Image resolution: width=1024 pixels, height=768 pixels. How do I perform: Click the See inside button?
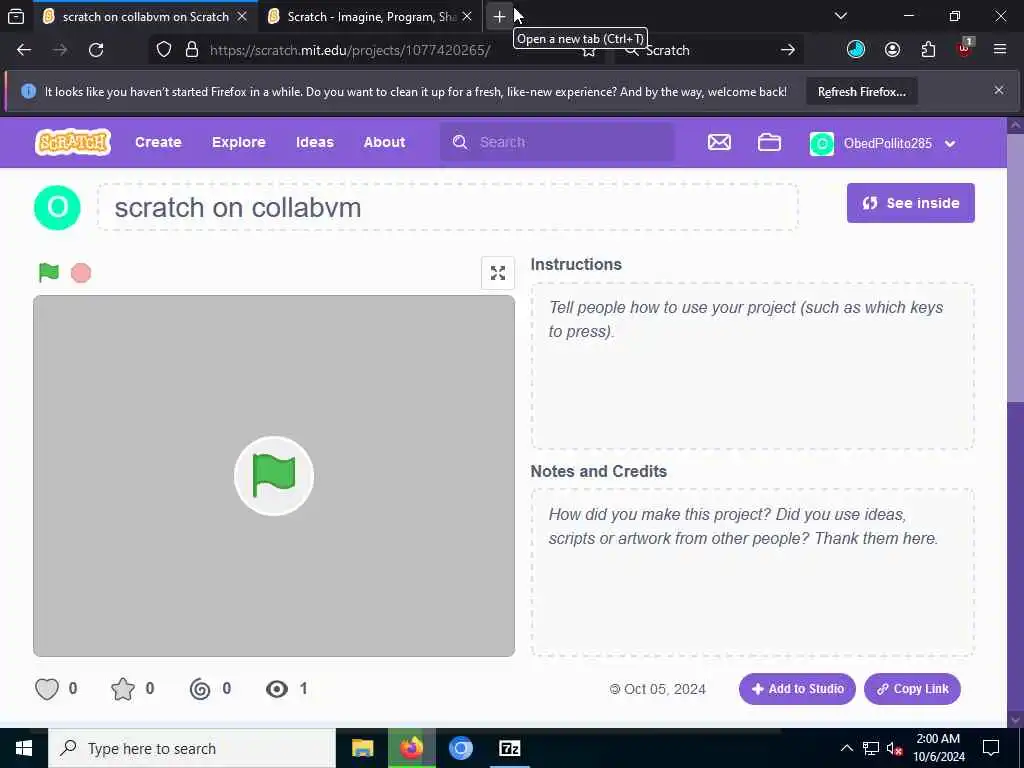(x=910, y=203)
